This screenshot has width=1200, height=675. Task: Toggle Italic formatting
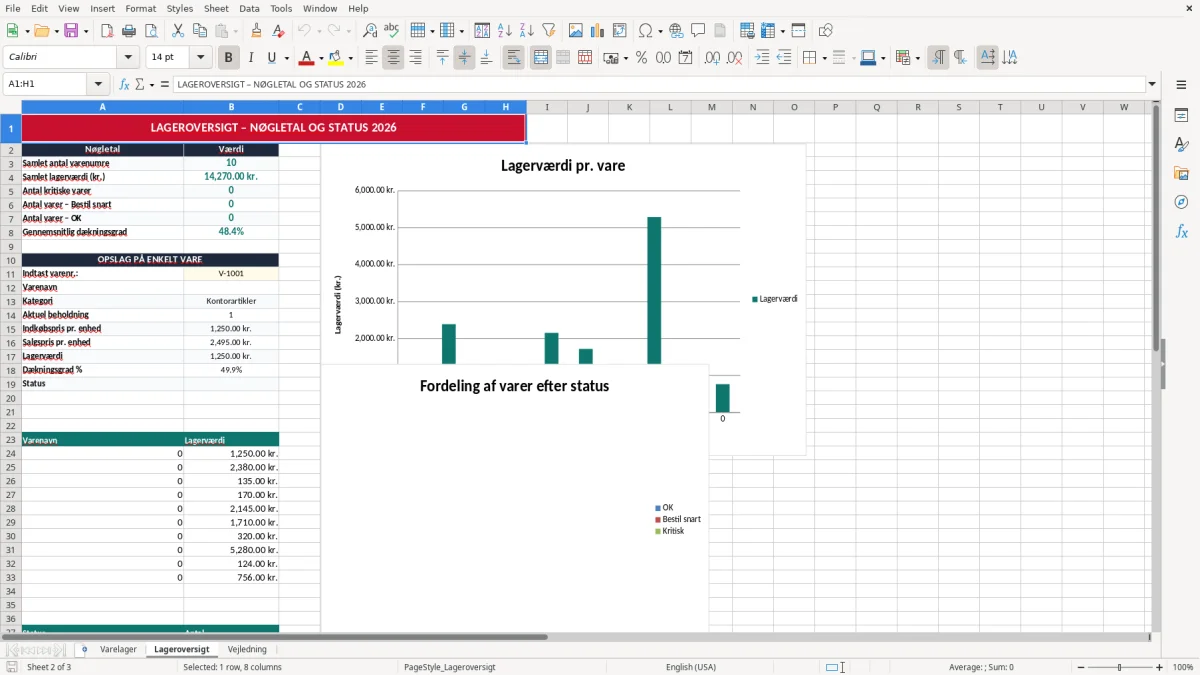pos(251,58)
